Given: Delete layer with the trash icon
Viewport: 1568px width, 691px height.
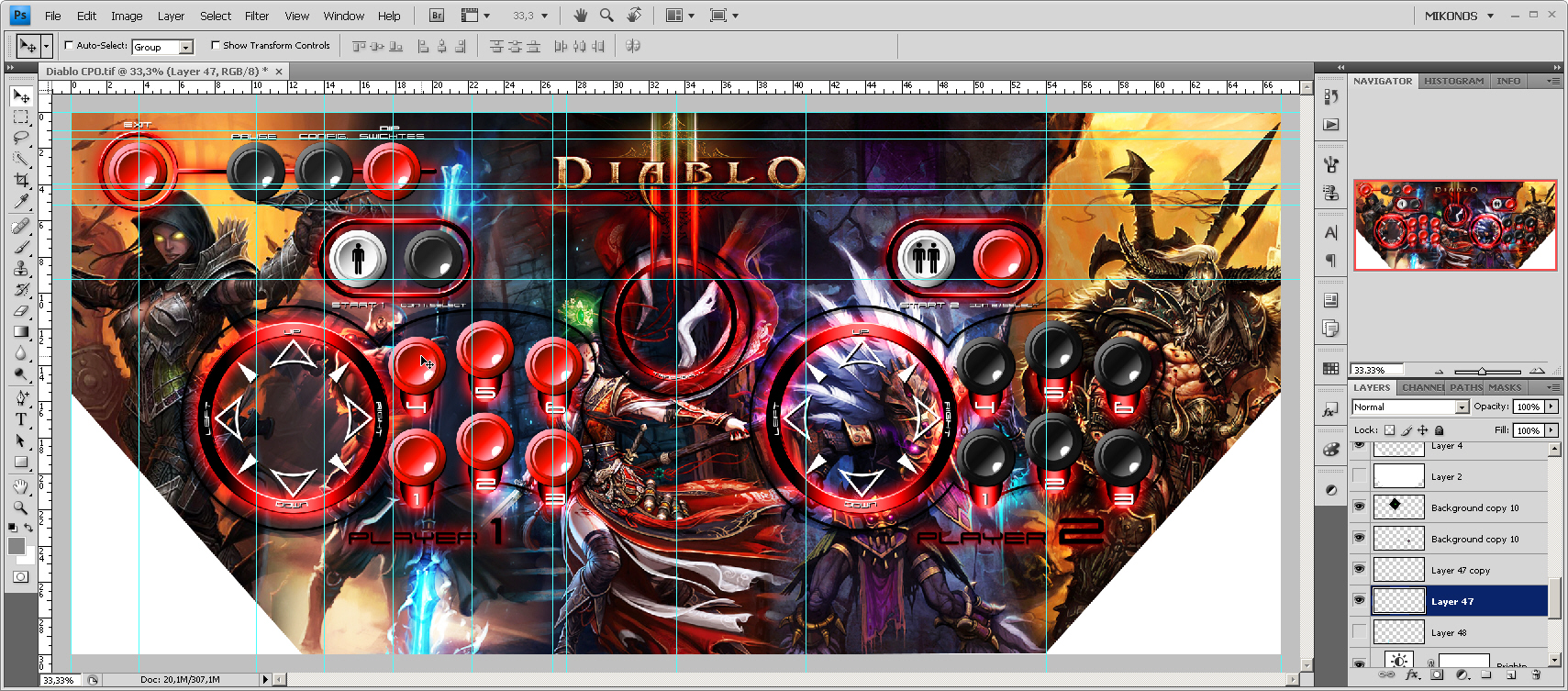Looking at the screenshot, I should click(1536, 674).
